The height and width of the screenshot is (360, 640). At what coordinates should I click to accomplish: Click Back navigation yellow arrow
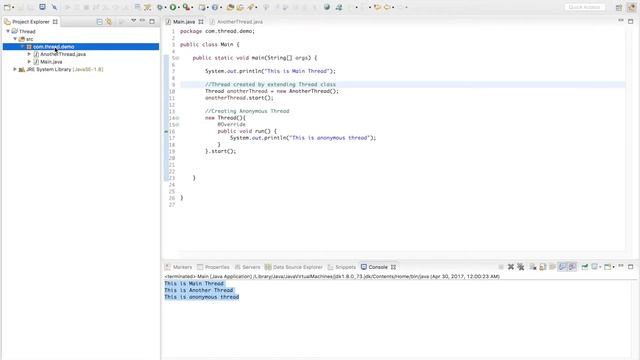[x=377, y=7]
